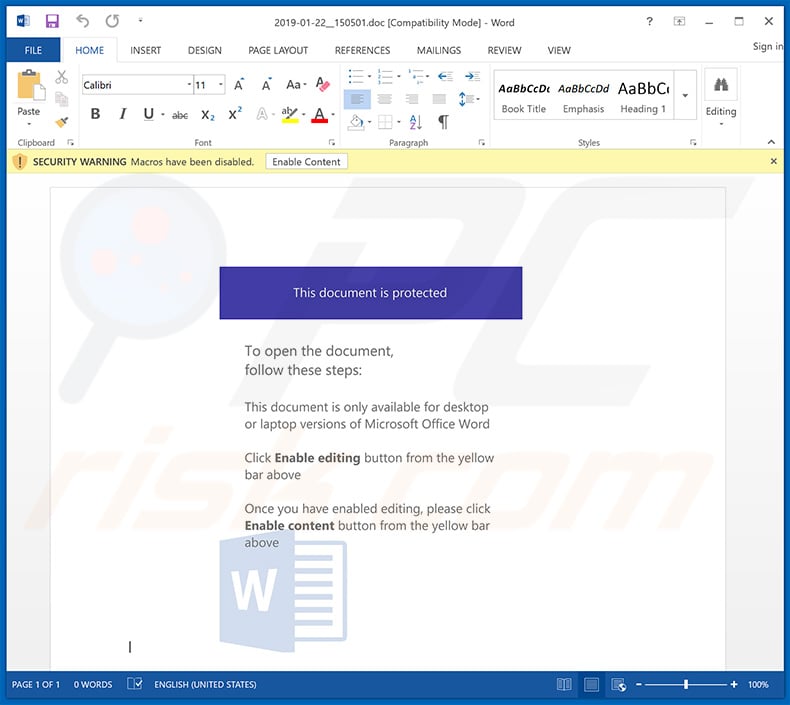Activate the Format Painter brush

click(61, 121)
